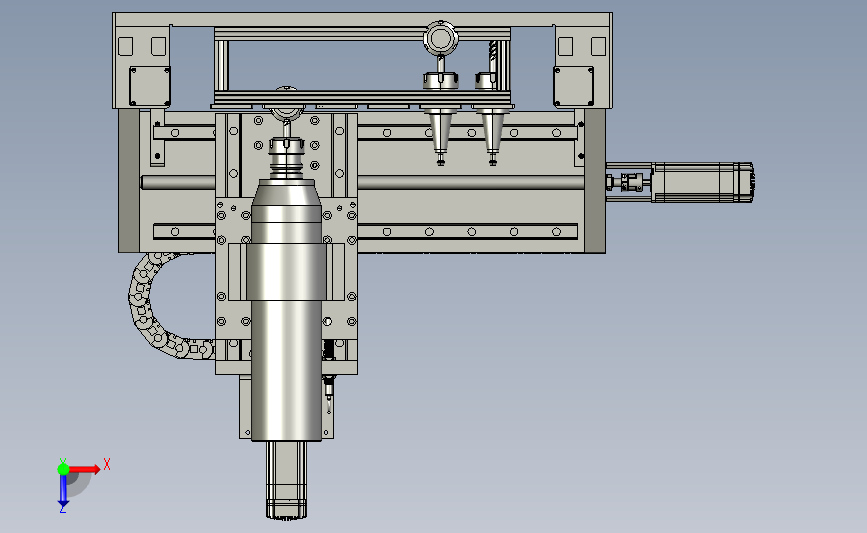Viewport: 867px width, 533px height.
Task: Click the red X axis arrow of triad
Action: point(85,469)
